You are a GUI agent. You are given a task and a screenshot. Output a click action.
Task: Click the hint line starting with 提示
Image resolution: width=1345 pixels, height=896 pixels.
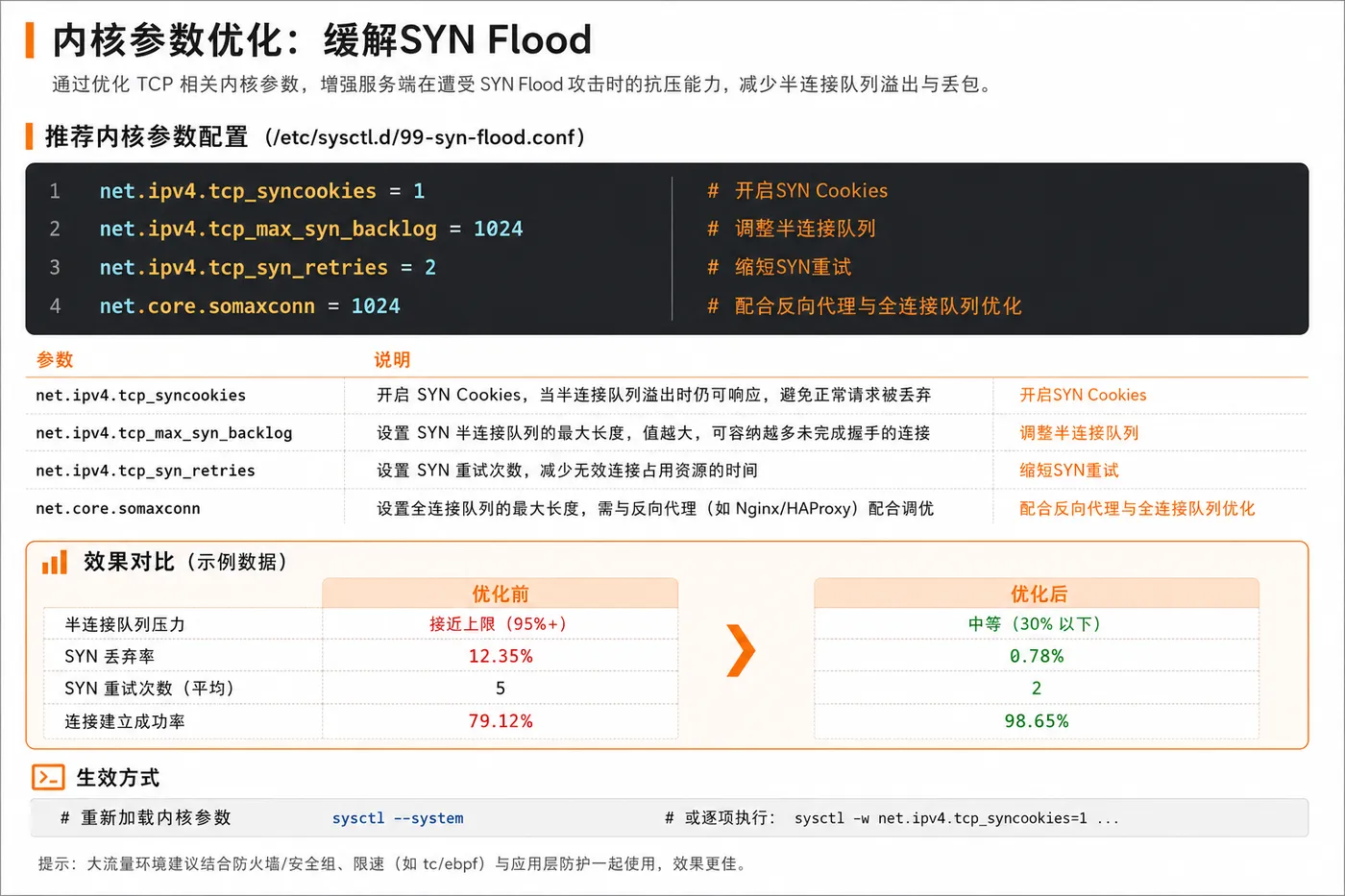coord(392,863)
